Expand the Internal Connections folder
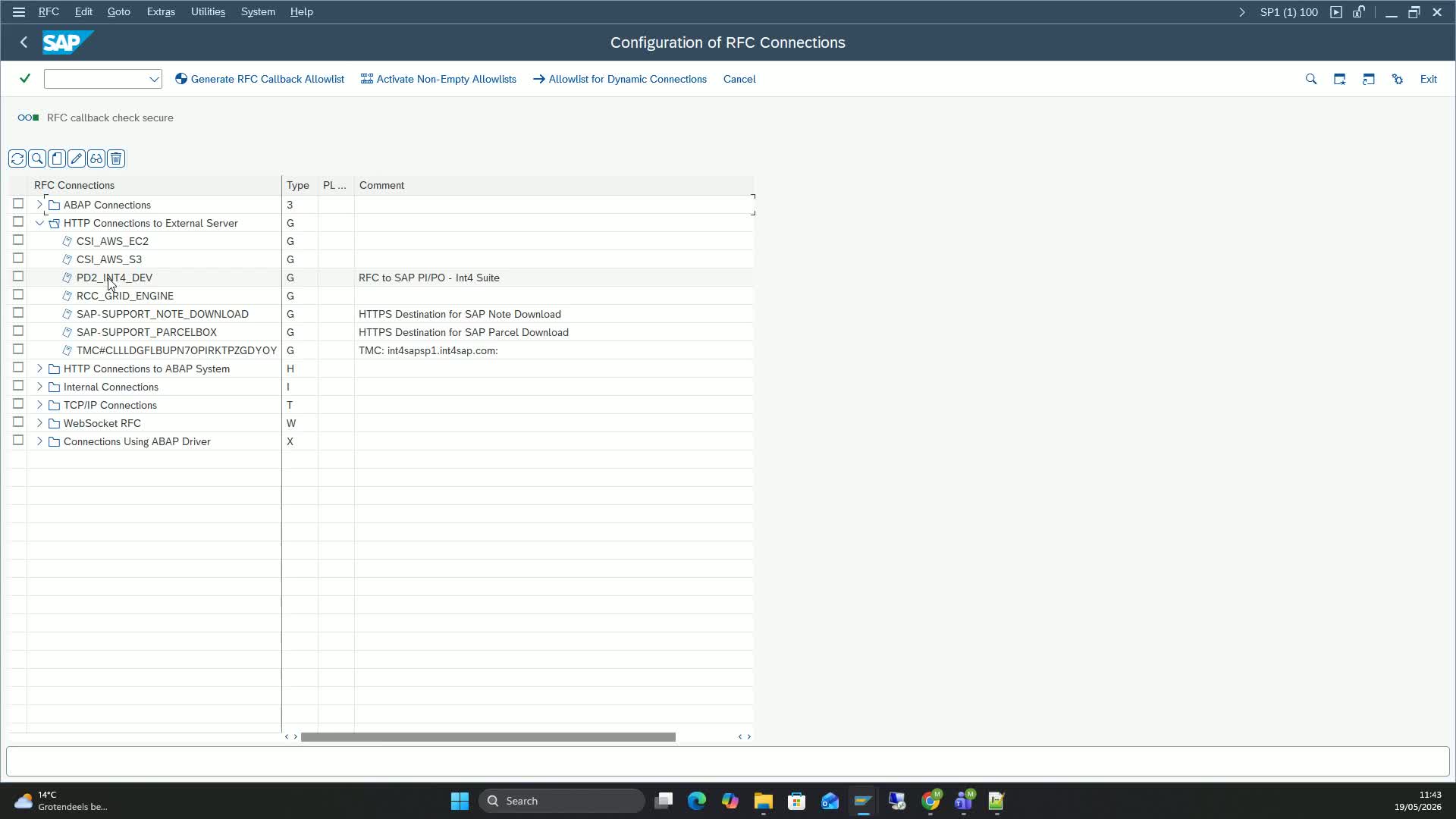This screenshot has height=819, width=1456. [39, 387]
